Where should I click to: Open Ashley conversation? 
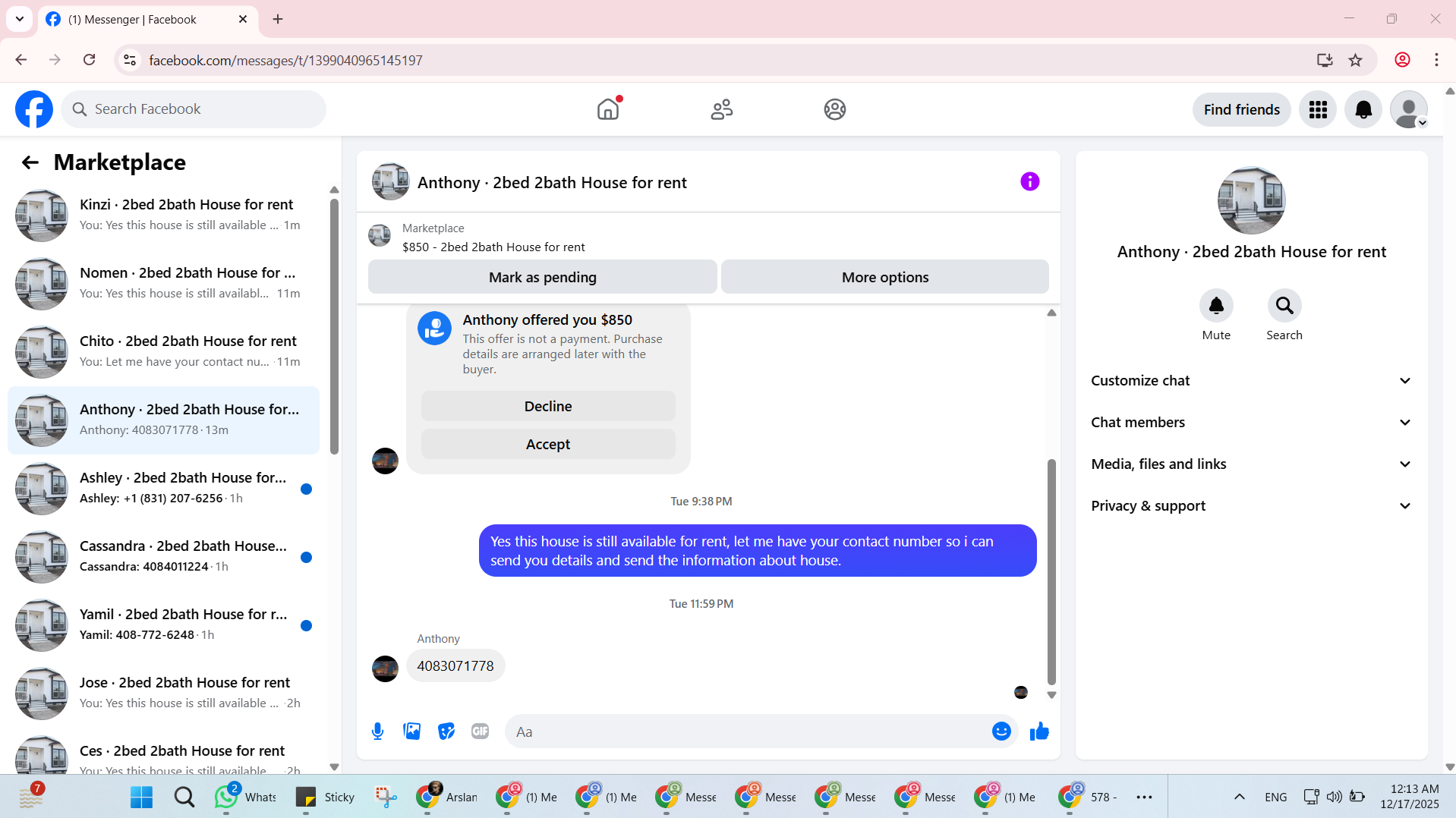tap(163, 489)
